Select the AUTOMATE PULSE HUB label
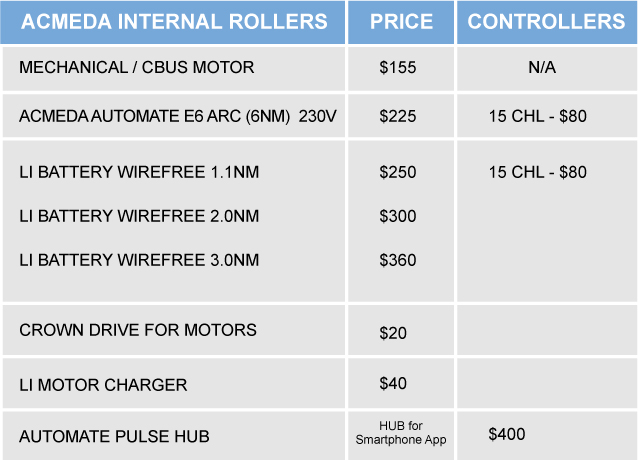This screenshot has width=638, height=460. pos(114,436)
